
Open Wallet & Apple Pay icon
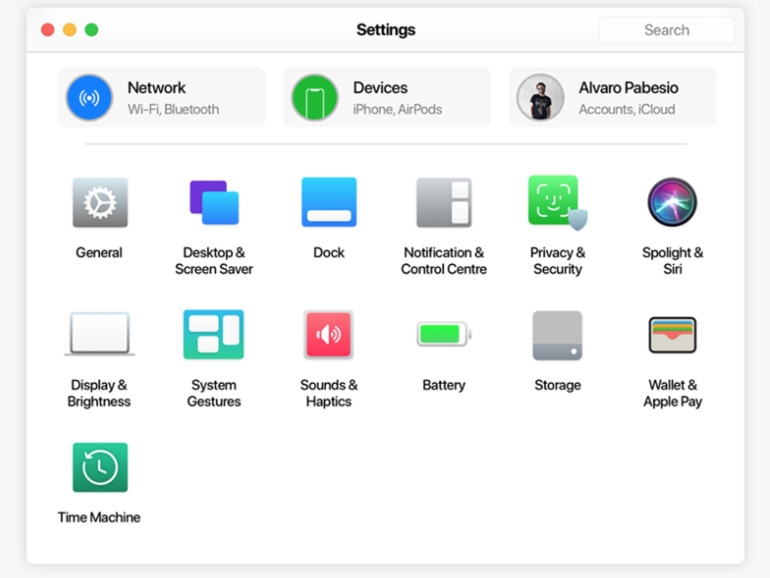click(x=672, y=335)
